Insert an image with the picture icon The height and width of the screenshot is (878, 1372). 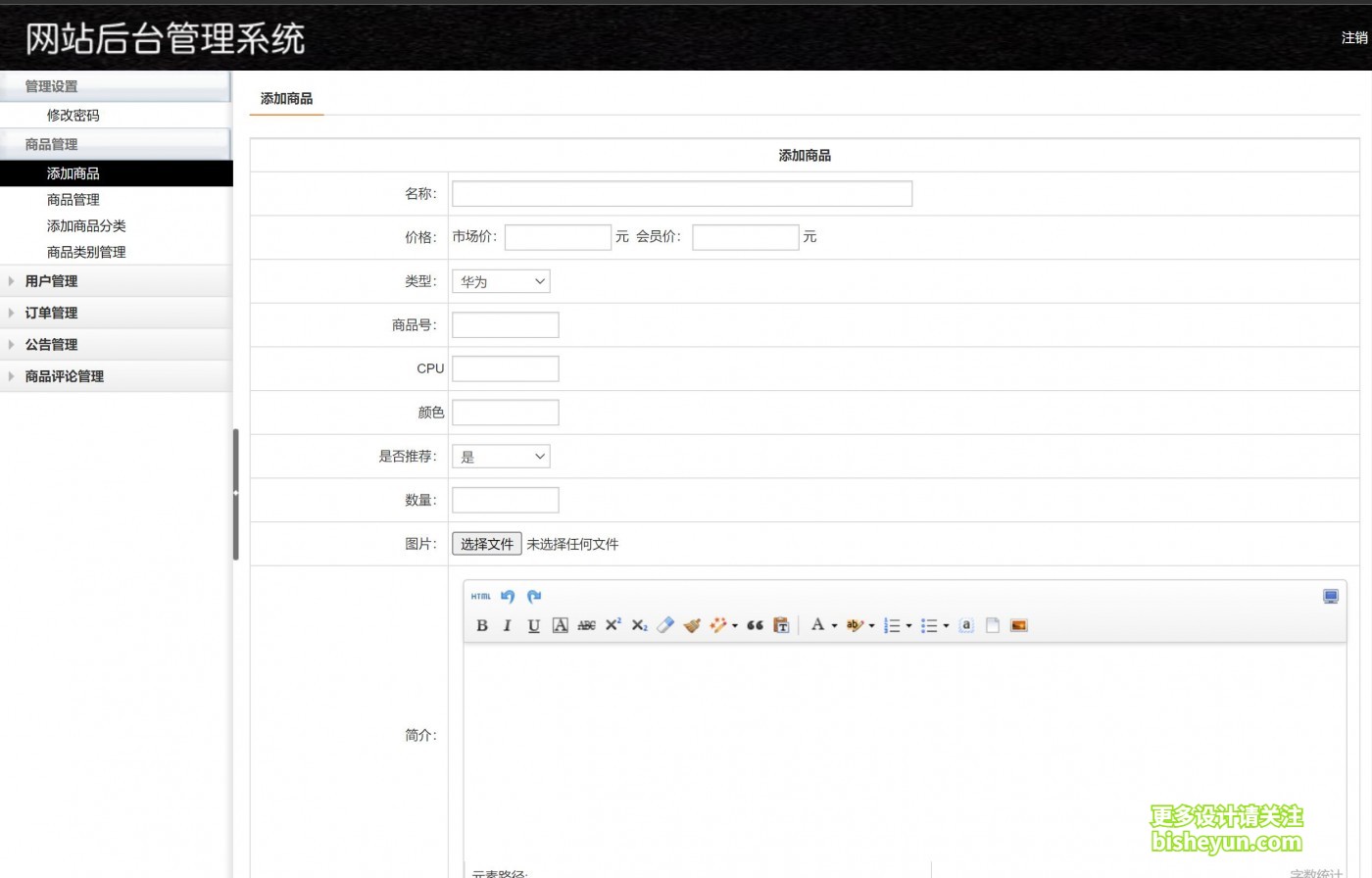[1019, 625]
